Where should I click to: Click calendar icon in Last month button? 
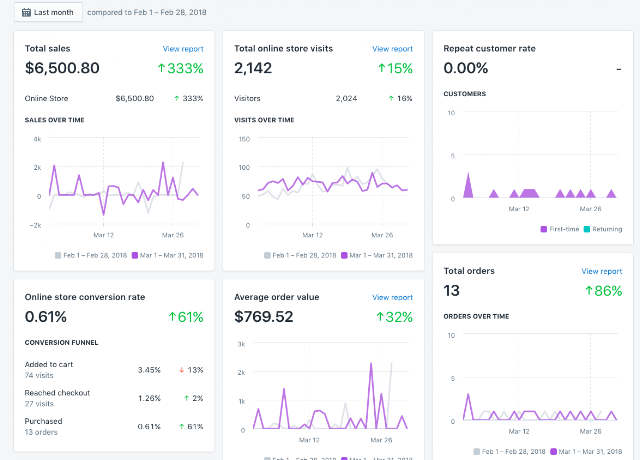pos(26,13)
